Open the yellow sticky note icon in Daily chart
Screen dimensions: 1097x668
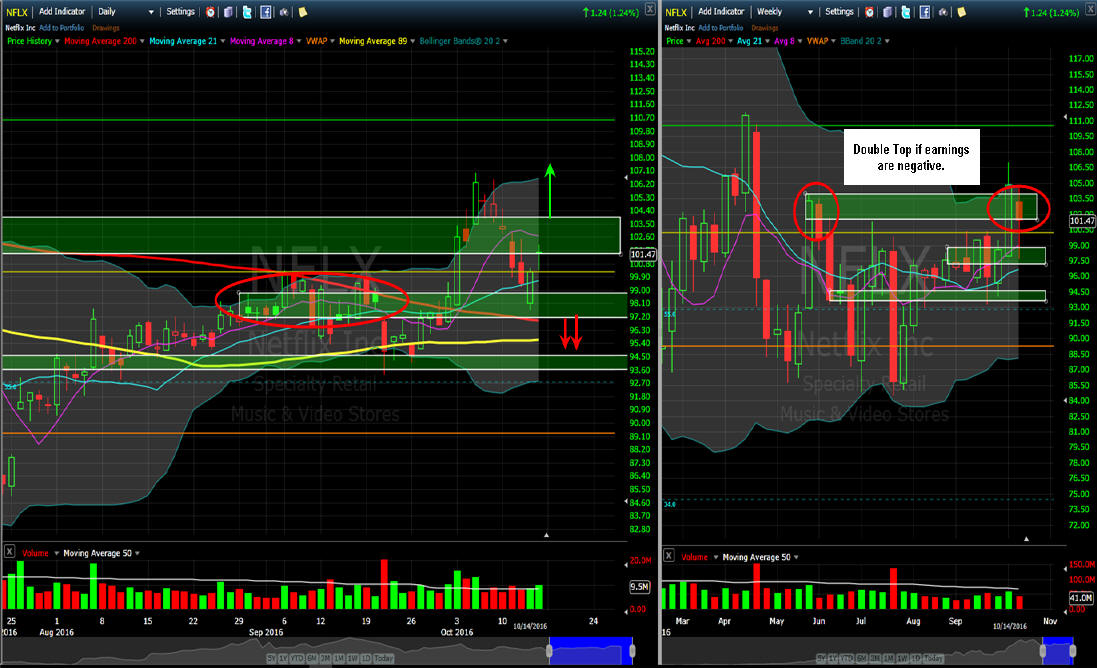[303, 12]
